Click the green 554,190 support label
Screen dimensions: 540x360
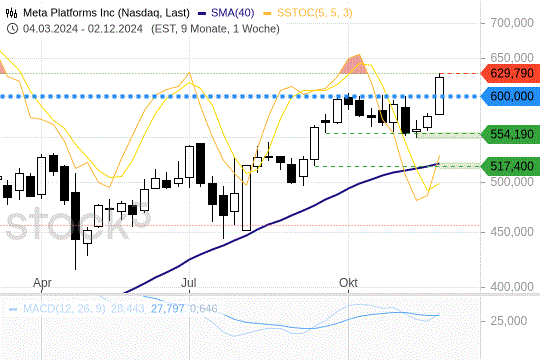pos(510,134)
